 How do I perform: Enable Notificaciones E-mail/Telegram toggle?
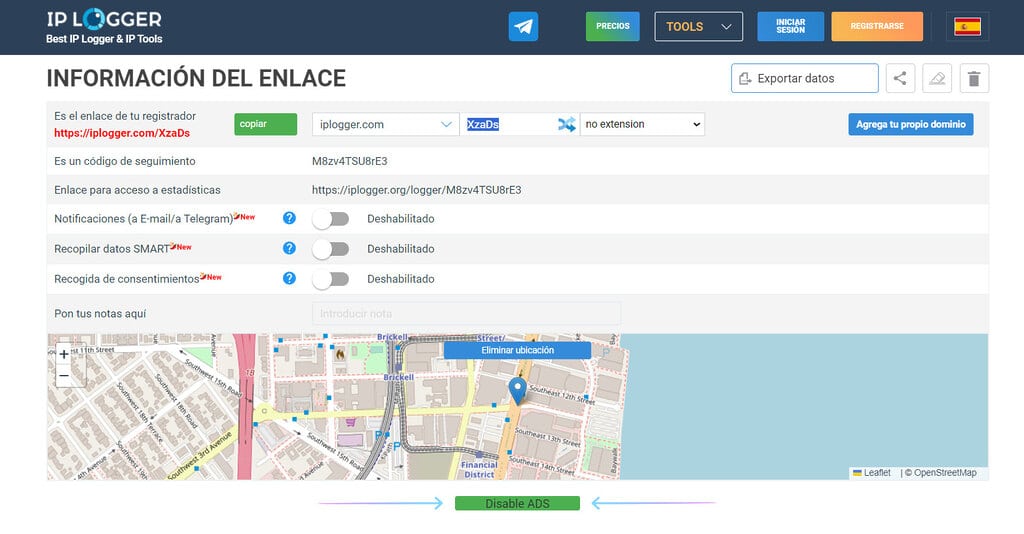pyautogui.click(x=330, y=219)
